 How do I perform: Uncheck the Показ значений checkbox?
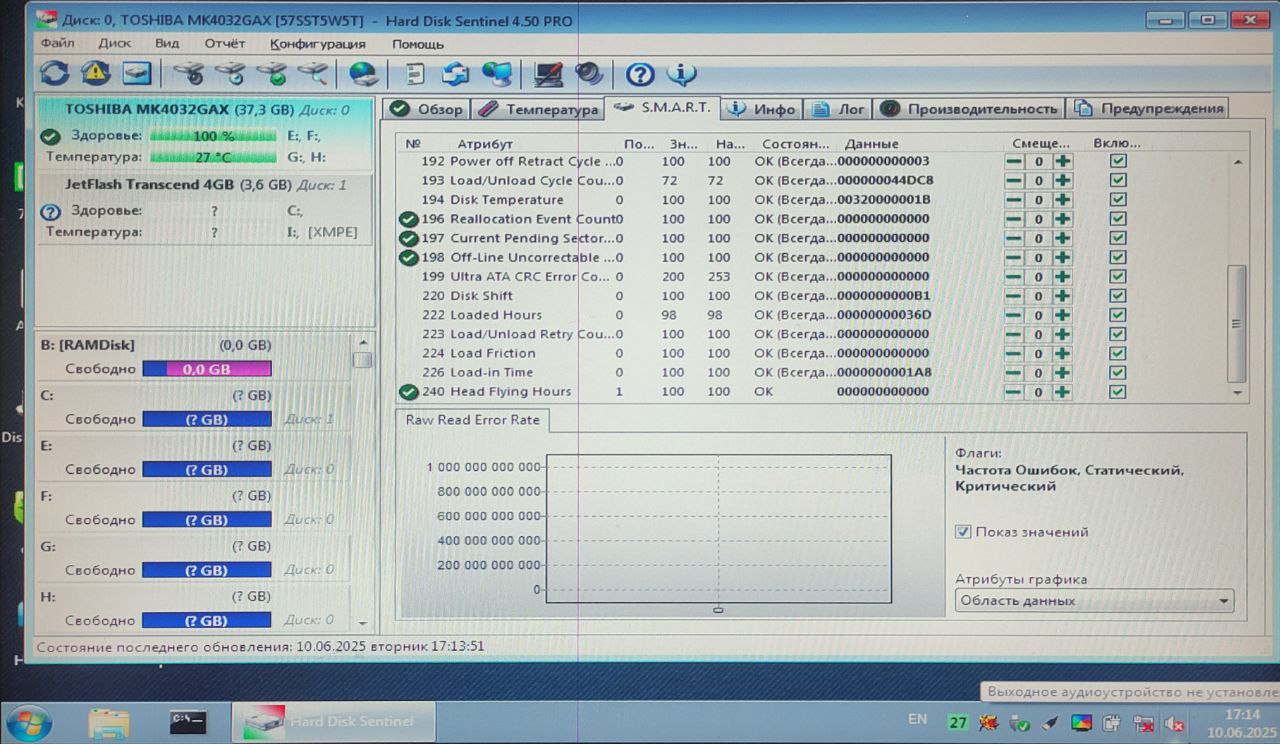click(963, 532)
